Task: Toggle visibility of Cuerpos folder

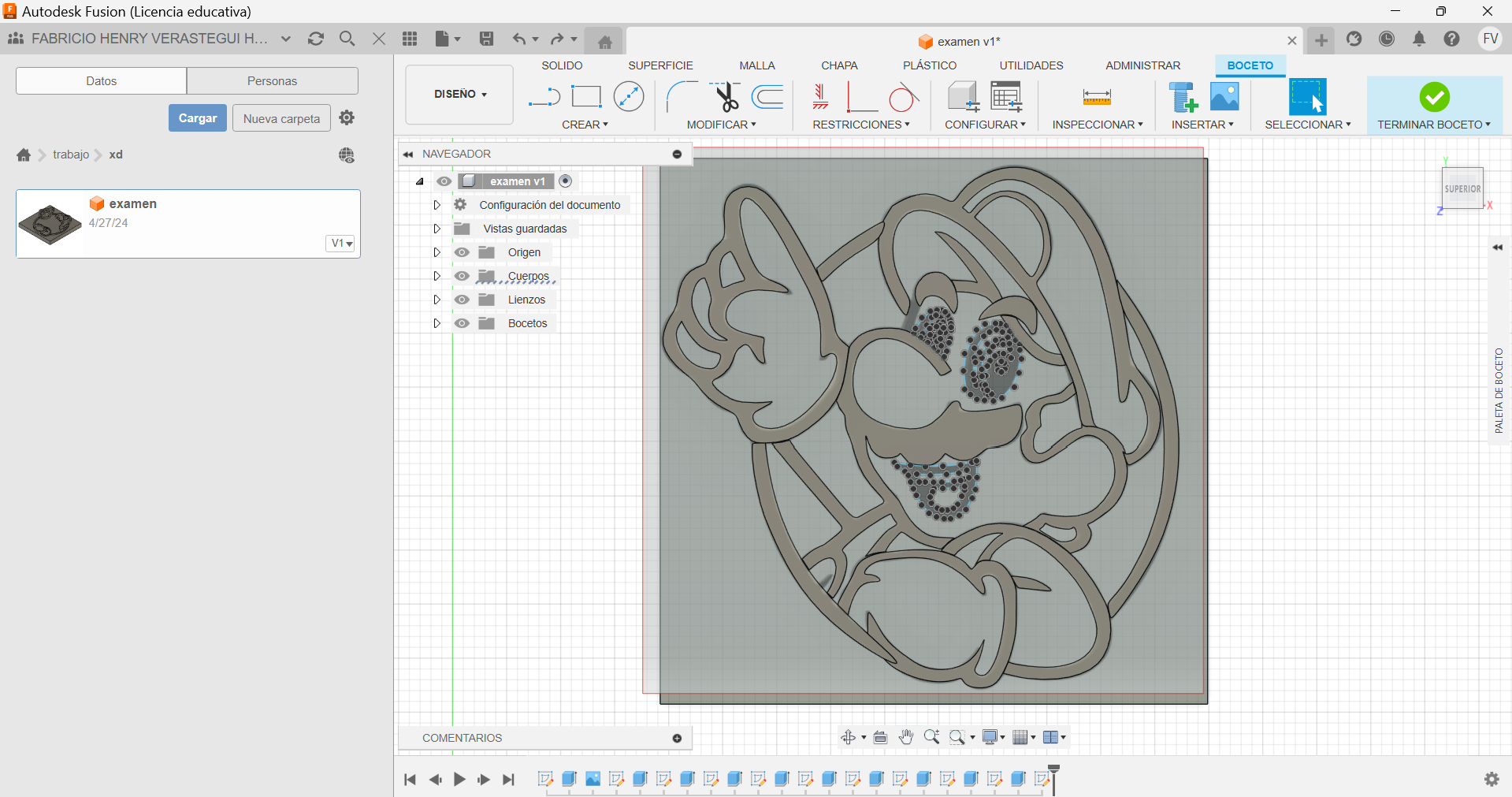Action: tap(462, 276)
